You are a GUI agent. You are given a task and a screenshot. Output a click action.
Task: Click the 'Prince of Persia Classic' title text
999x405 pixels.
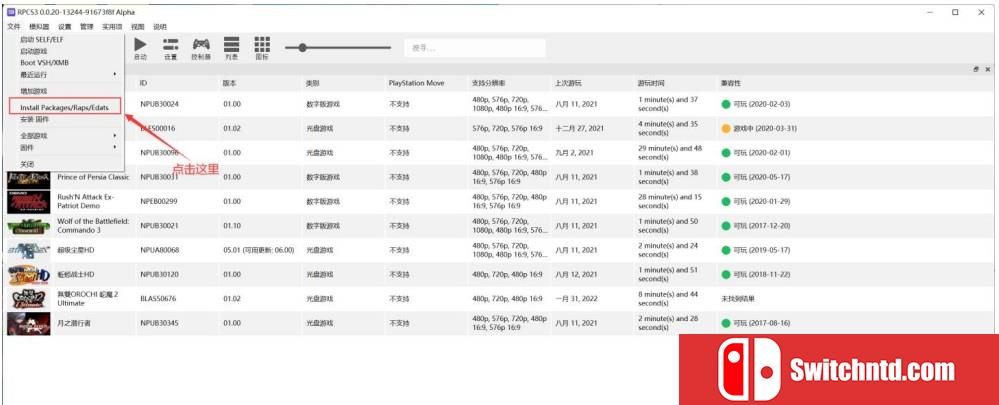coord(94,177)
